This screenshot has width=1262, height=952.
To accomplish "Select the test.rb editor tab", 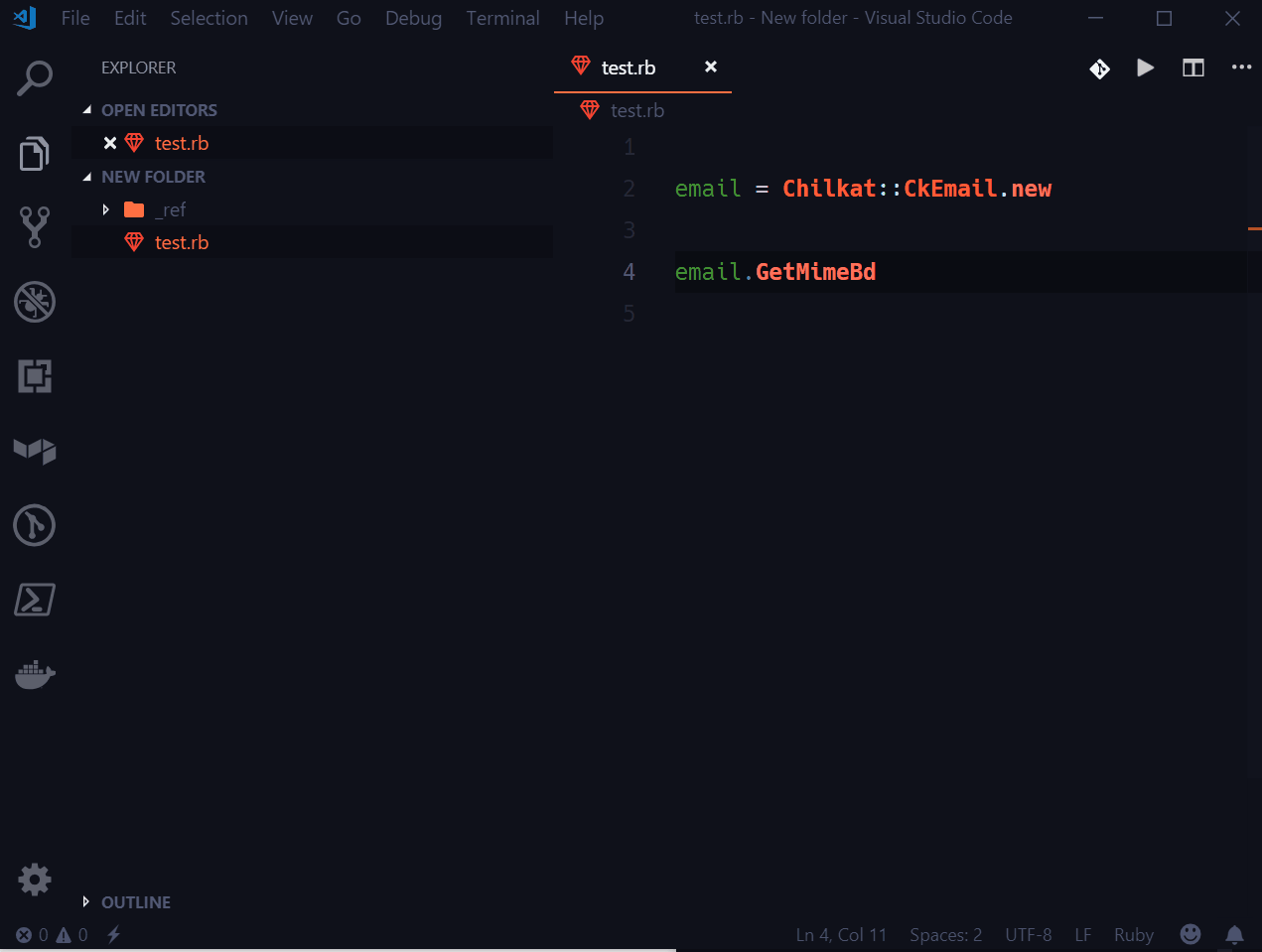I will [x=629, y=68].
